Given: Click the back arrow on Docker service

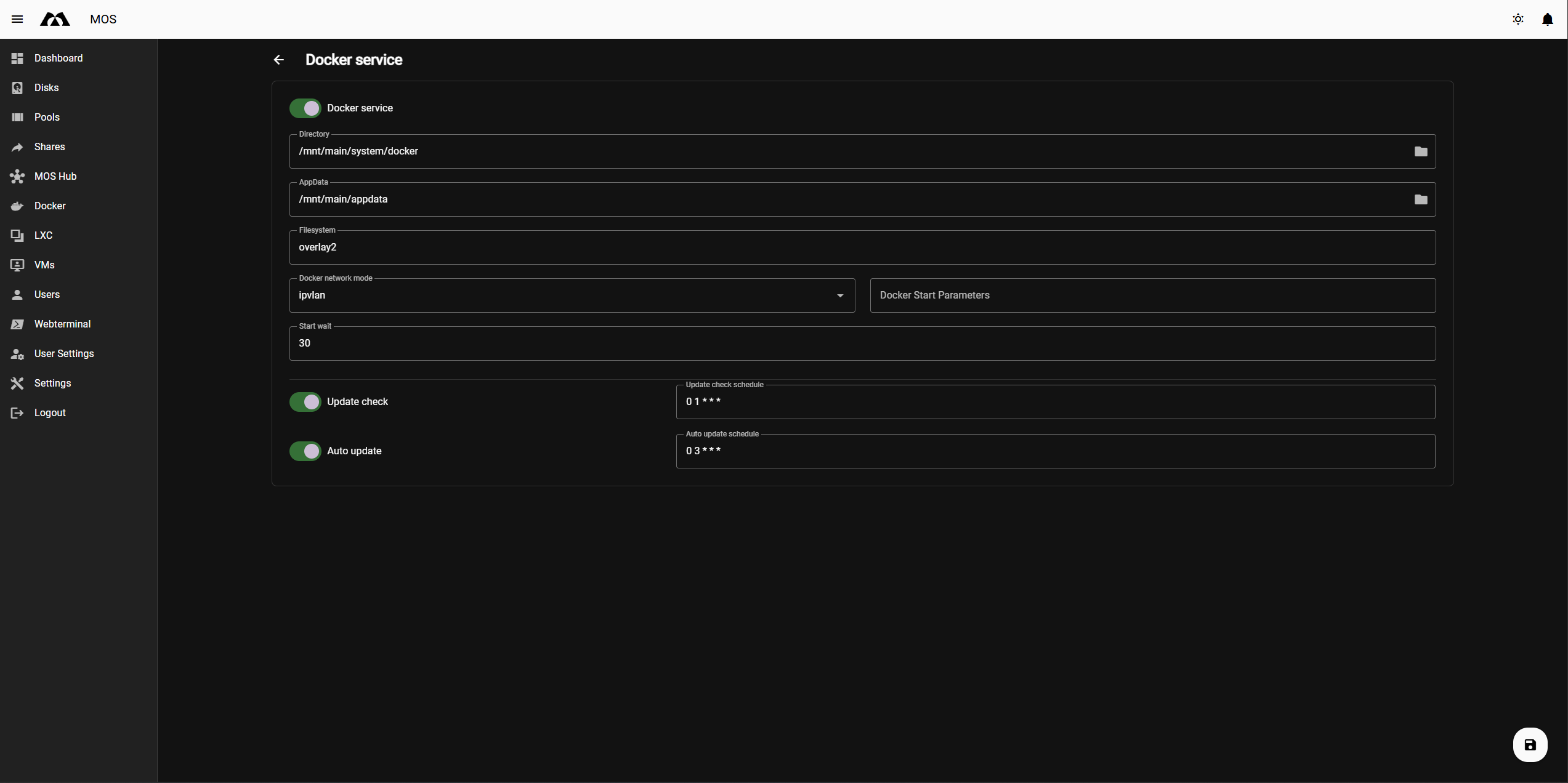Looking at the screenshot, I should click(279, 60).
